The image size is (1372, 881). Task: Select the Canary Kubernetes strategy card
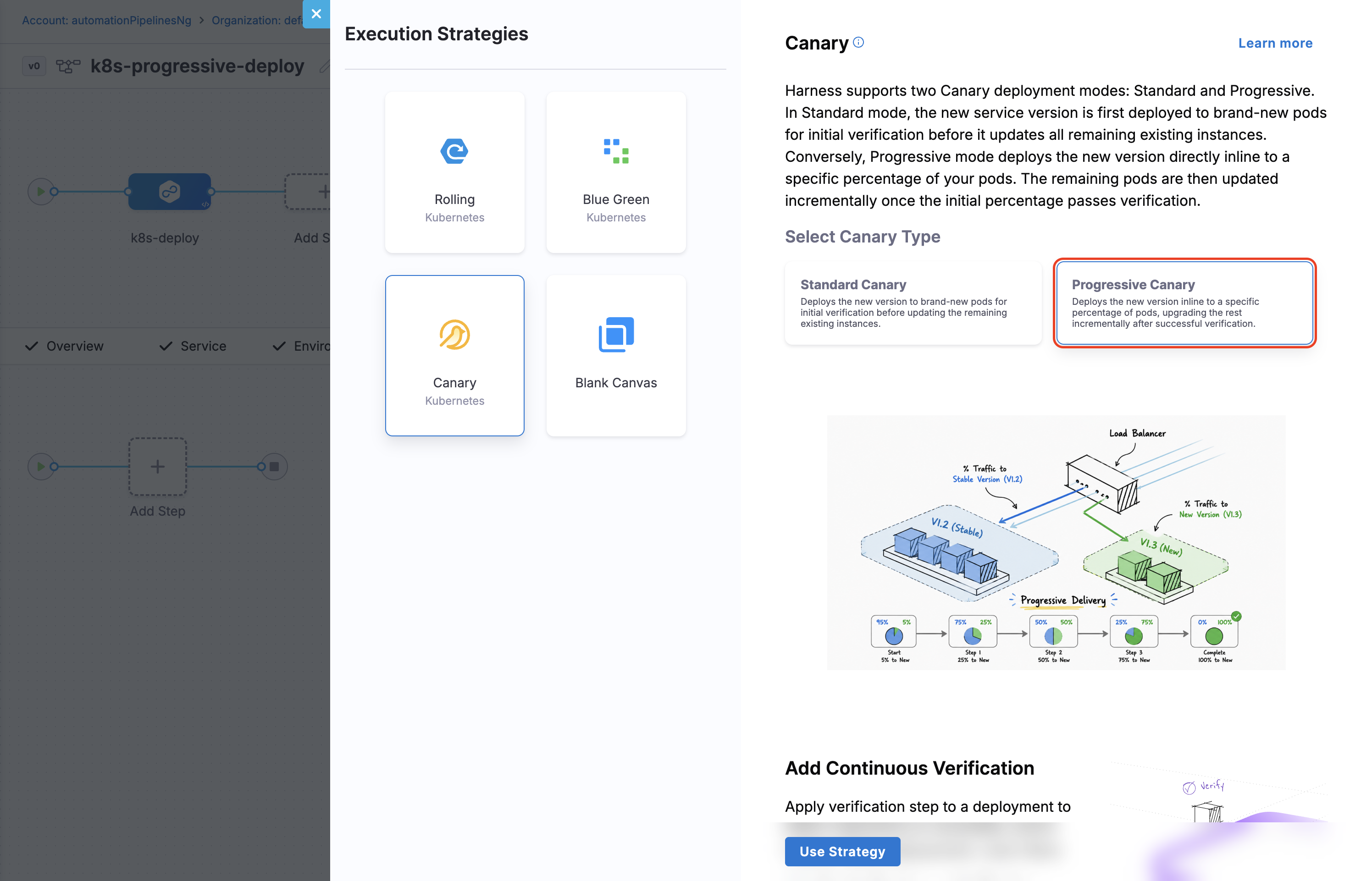[454, 355]
